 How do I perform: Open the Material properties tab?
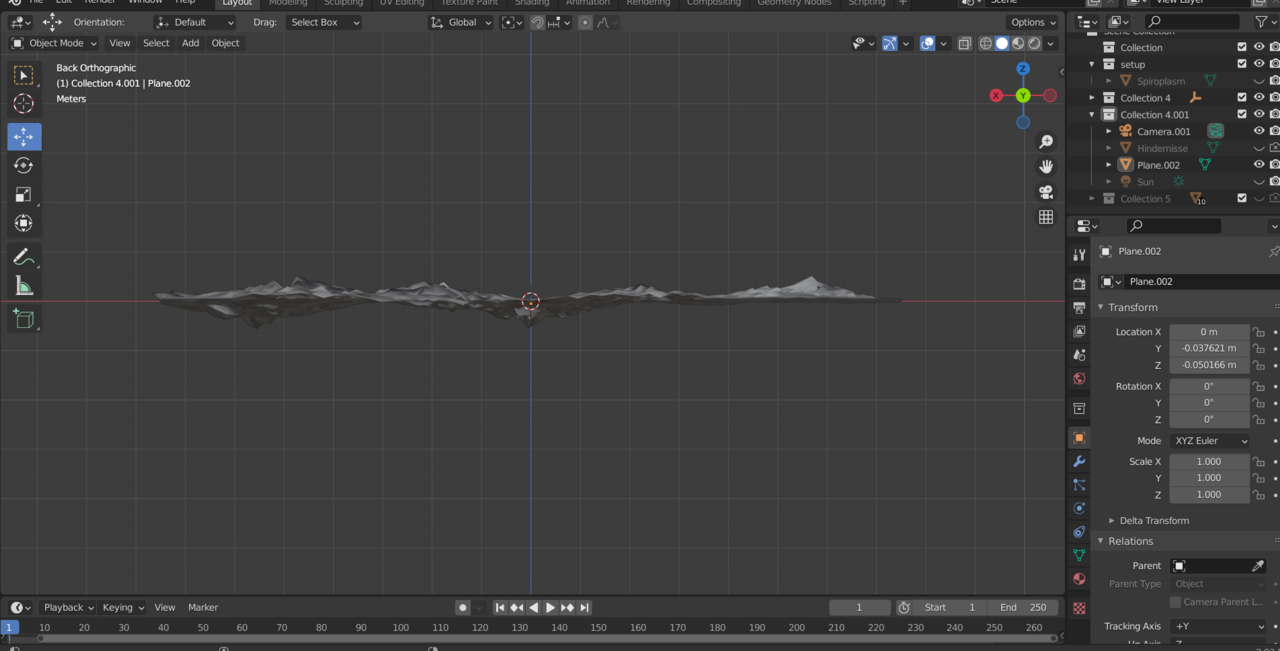1079,579
